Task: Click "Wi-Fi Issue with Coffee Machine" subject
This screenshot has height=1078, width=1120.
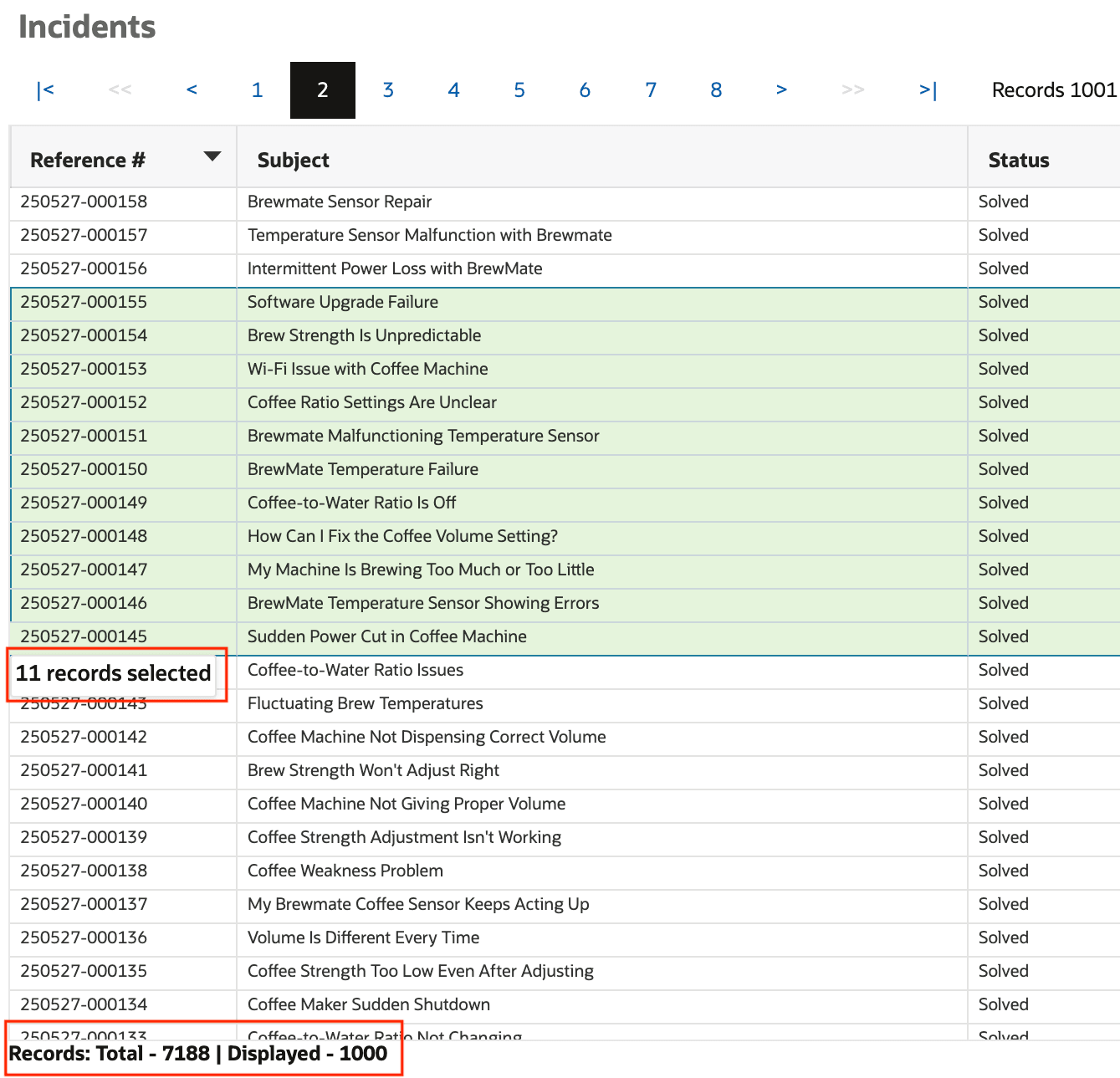Action: point(368,369)
